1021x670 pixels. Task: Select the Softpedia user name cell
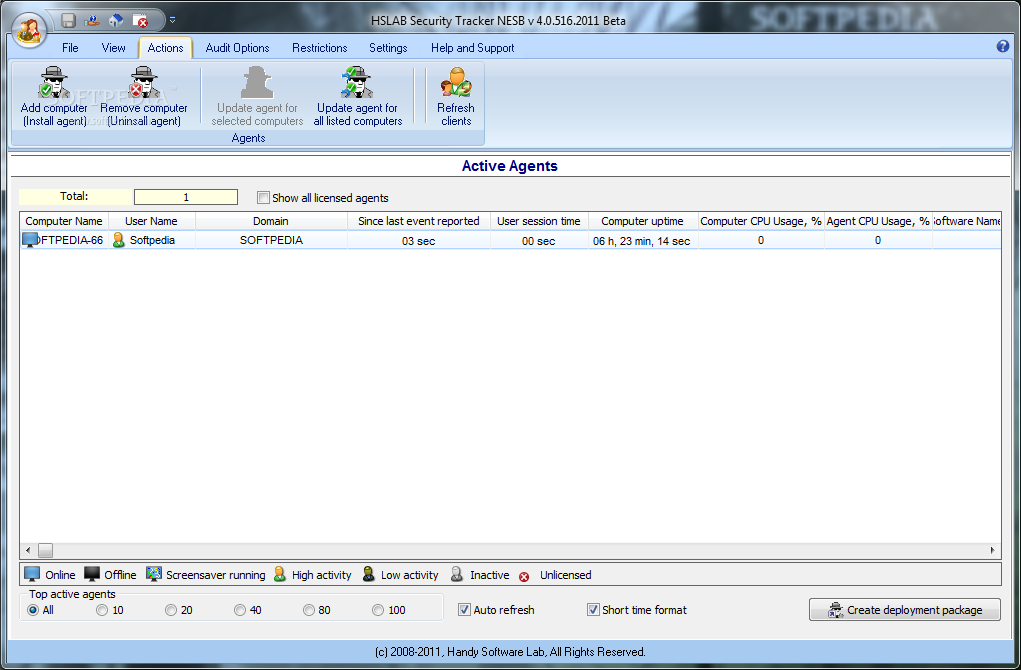tap(152, 240)
